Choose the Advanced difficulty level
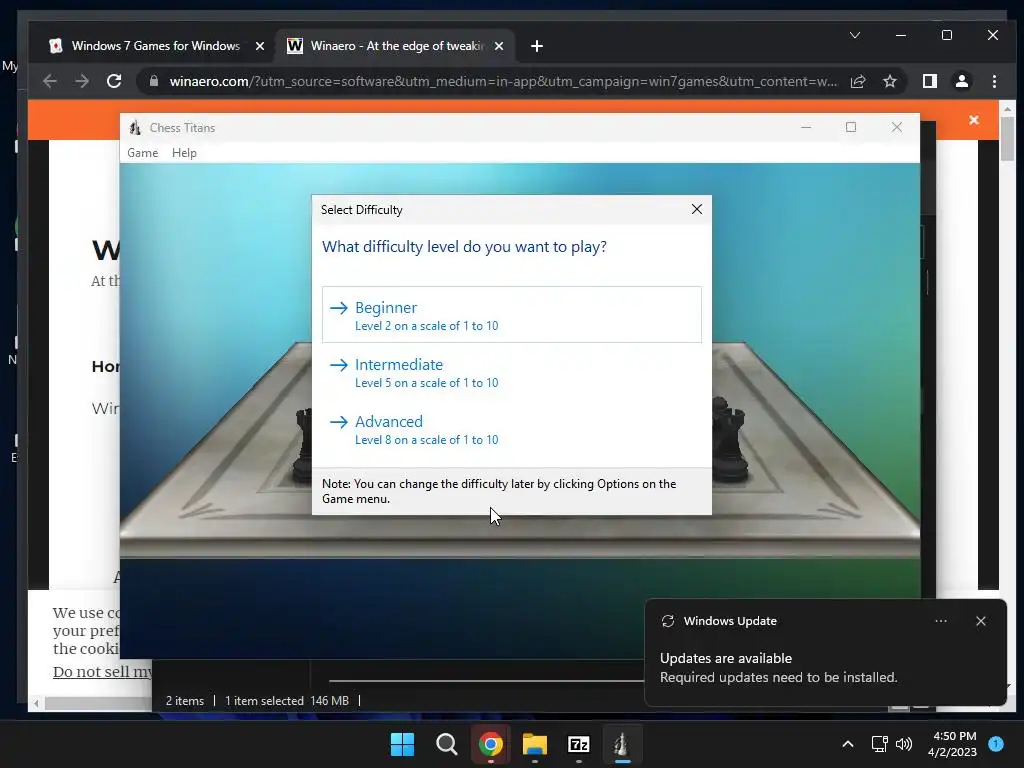The image size is (1024, 768). (x=511, y=429)
